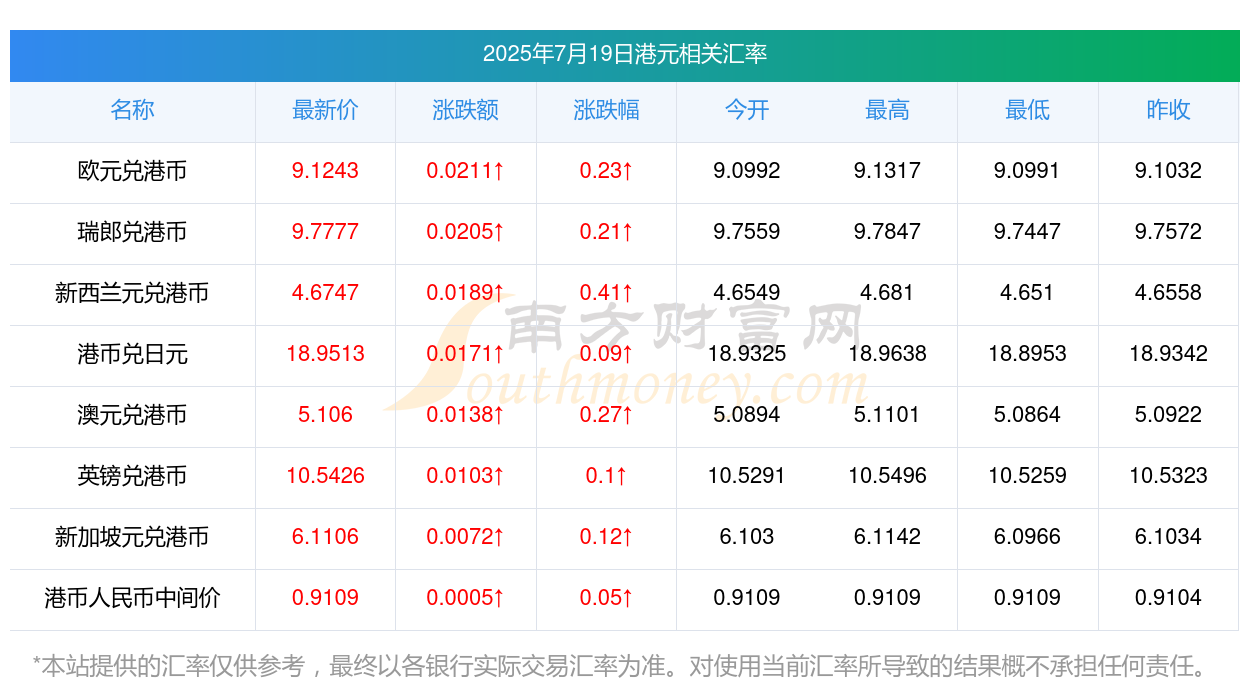The width and height of the screenshot is (1250, 698).
Task: Click the 最高 column header
Action: coord(887,110)
